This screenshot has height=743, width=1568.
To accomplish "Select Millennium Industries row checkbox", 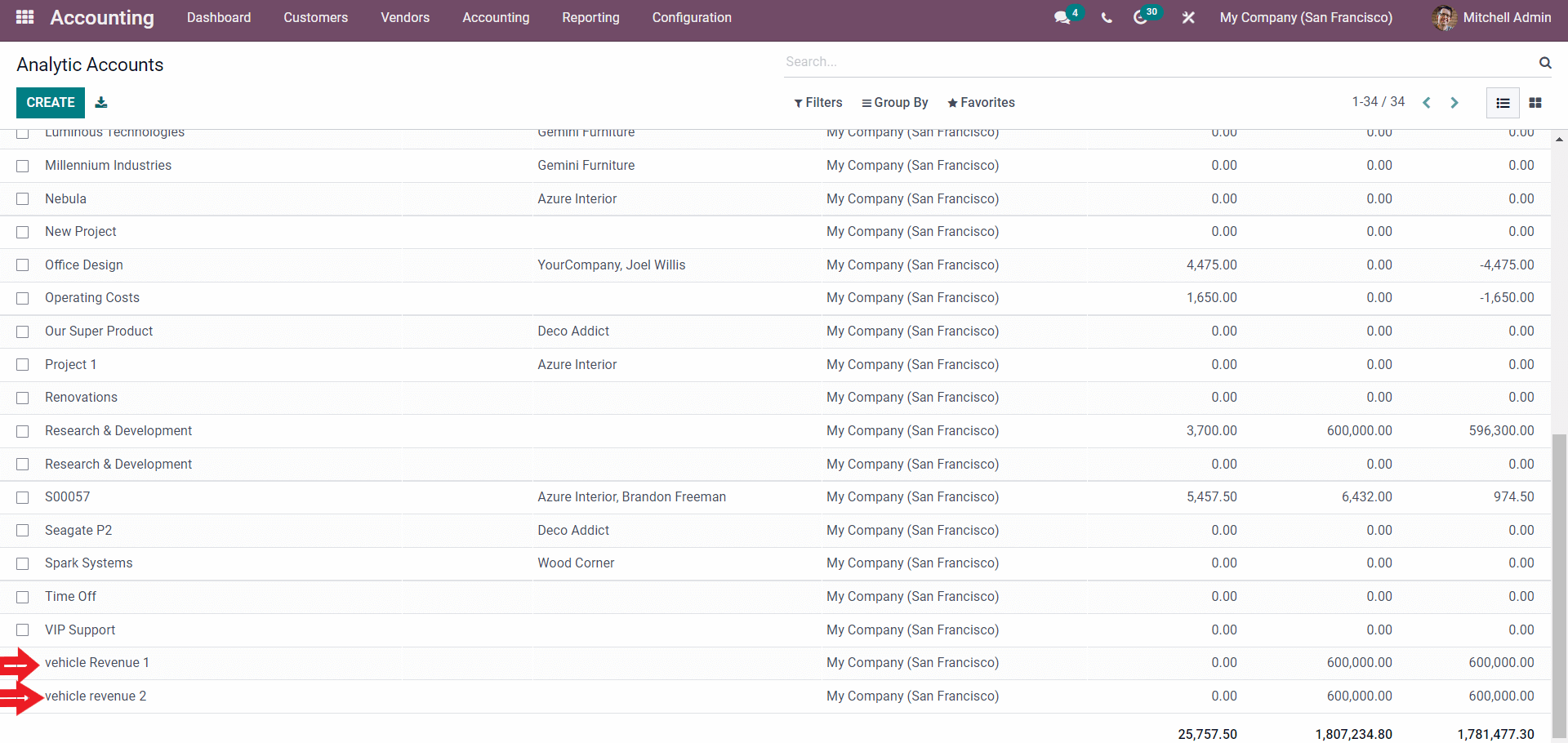I will pos(23,166).
